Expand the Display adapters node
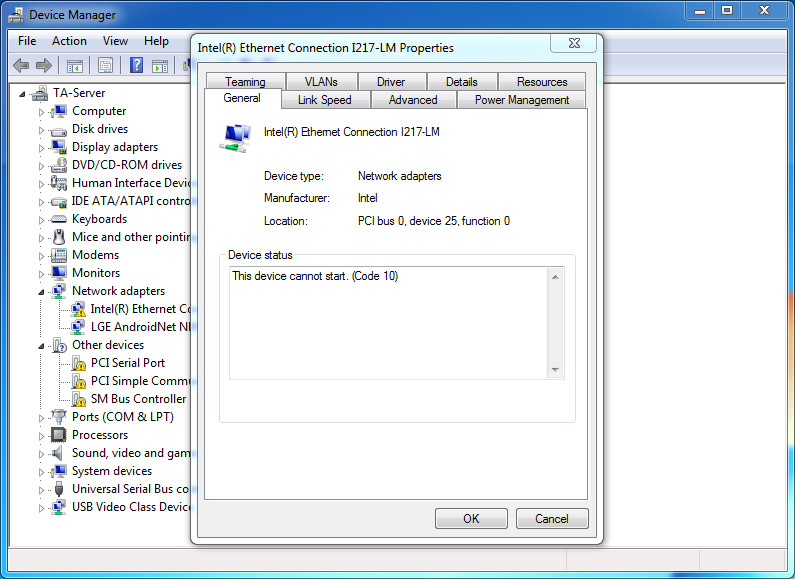Image resolution: width=795 pixels, height=579 pixels. pyautogui.click(x=42, y=148)
